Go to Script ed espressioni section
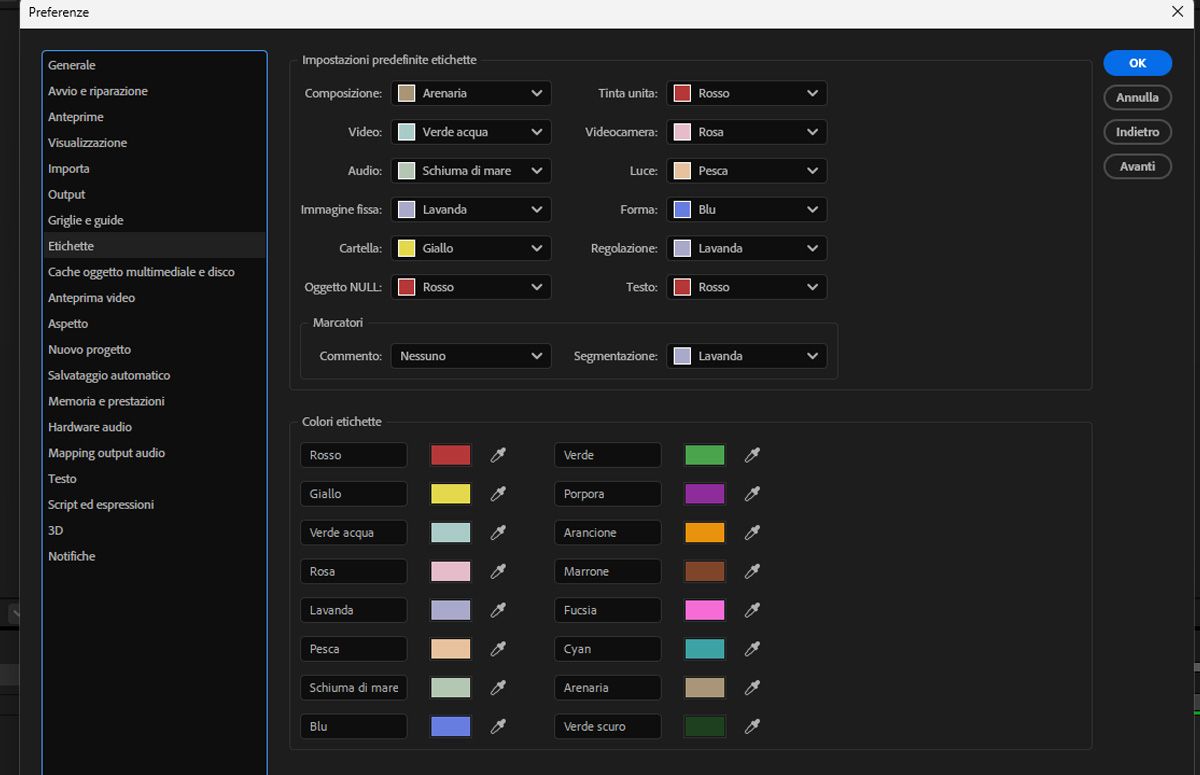This screenshot has height=775, width=1200. click(x=155, y=505)
